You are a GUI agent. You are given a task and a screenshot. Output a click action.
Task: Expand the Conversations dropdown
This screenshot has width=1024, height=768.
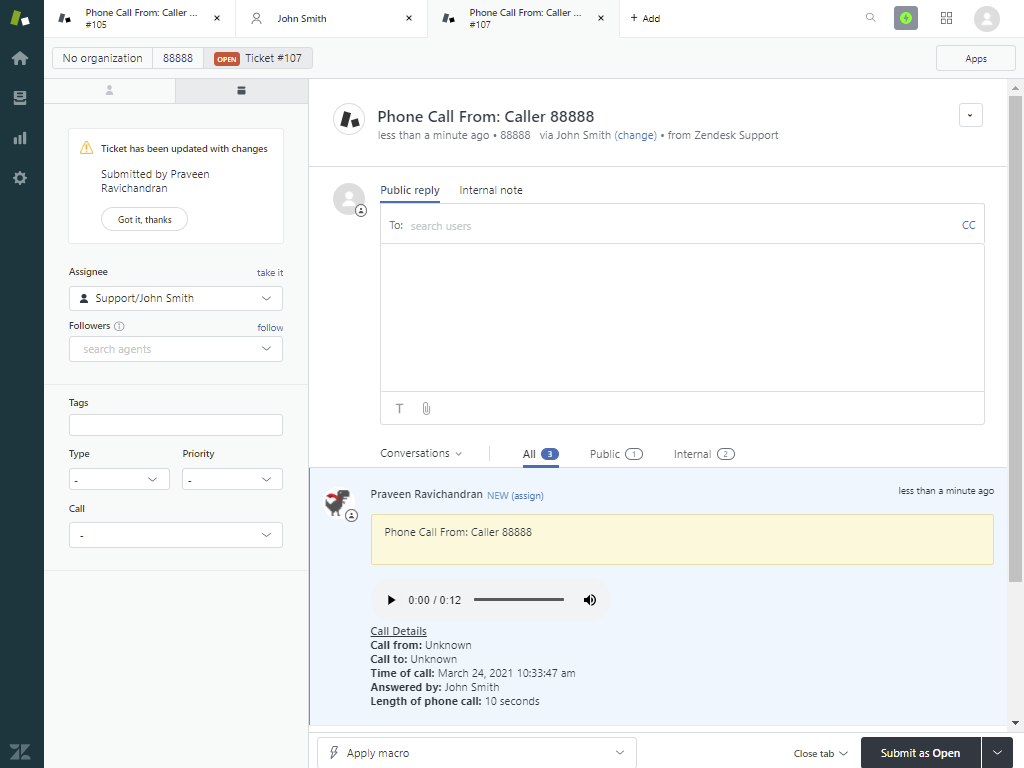coord(421,453)
